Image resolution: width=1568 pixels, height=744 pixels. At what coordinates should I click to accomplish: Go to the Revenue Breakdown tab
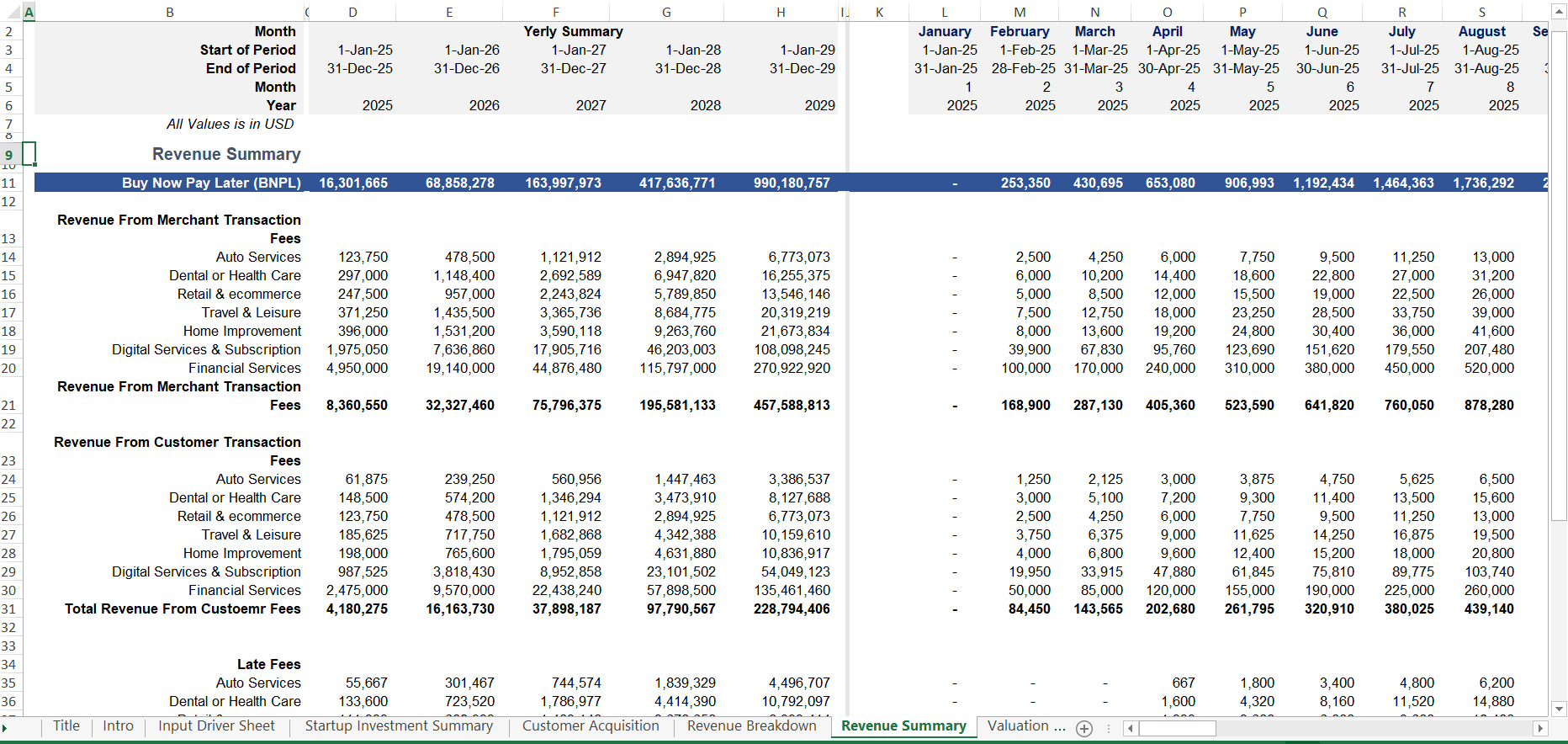click(751, 726)
